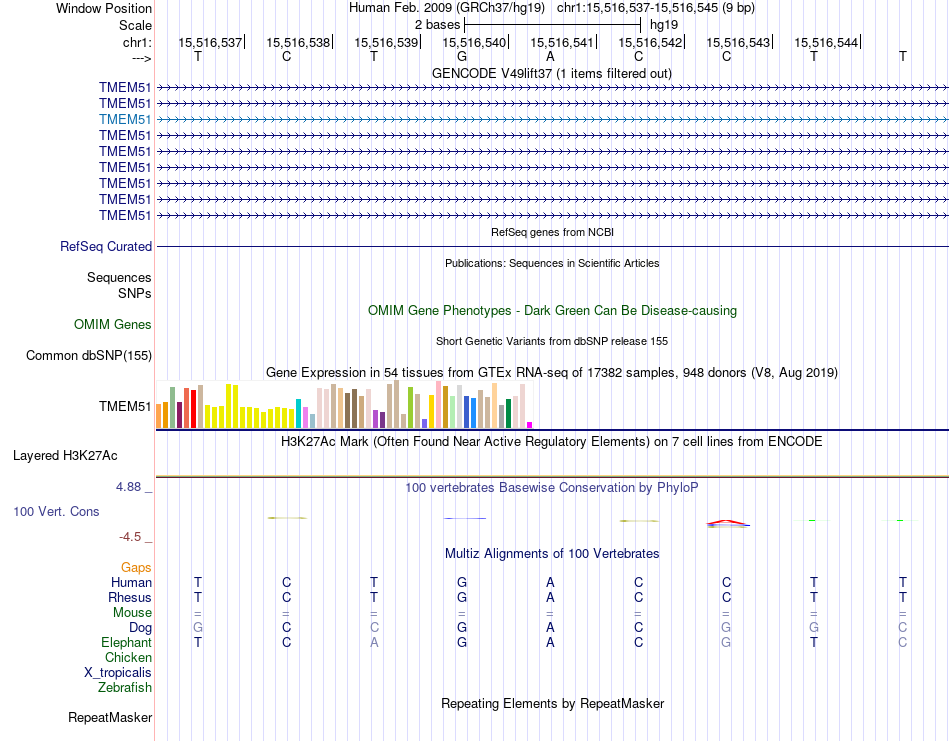950x741 pixels.
Task: Open the Layered H3K27Ac track label
Action: 65,455
